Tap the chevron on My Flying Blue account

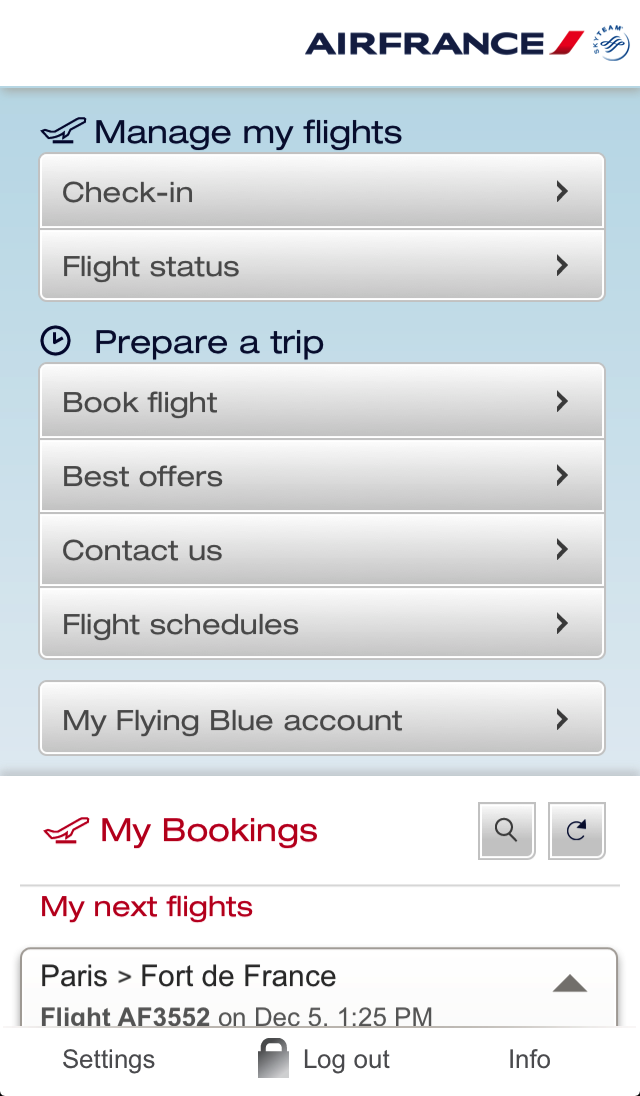(562, 719)
